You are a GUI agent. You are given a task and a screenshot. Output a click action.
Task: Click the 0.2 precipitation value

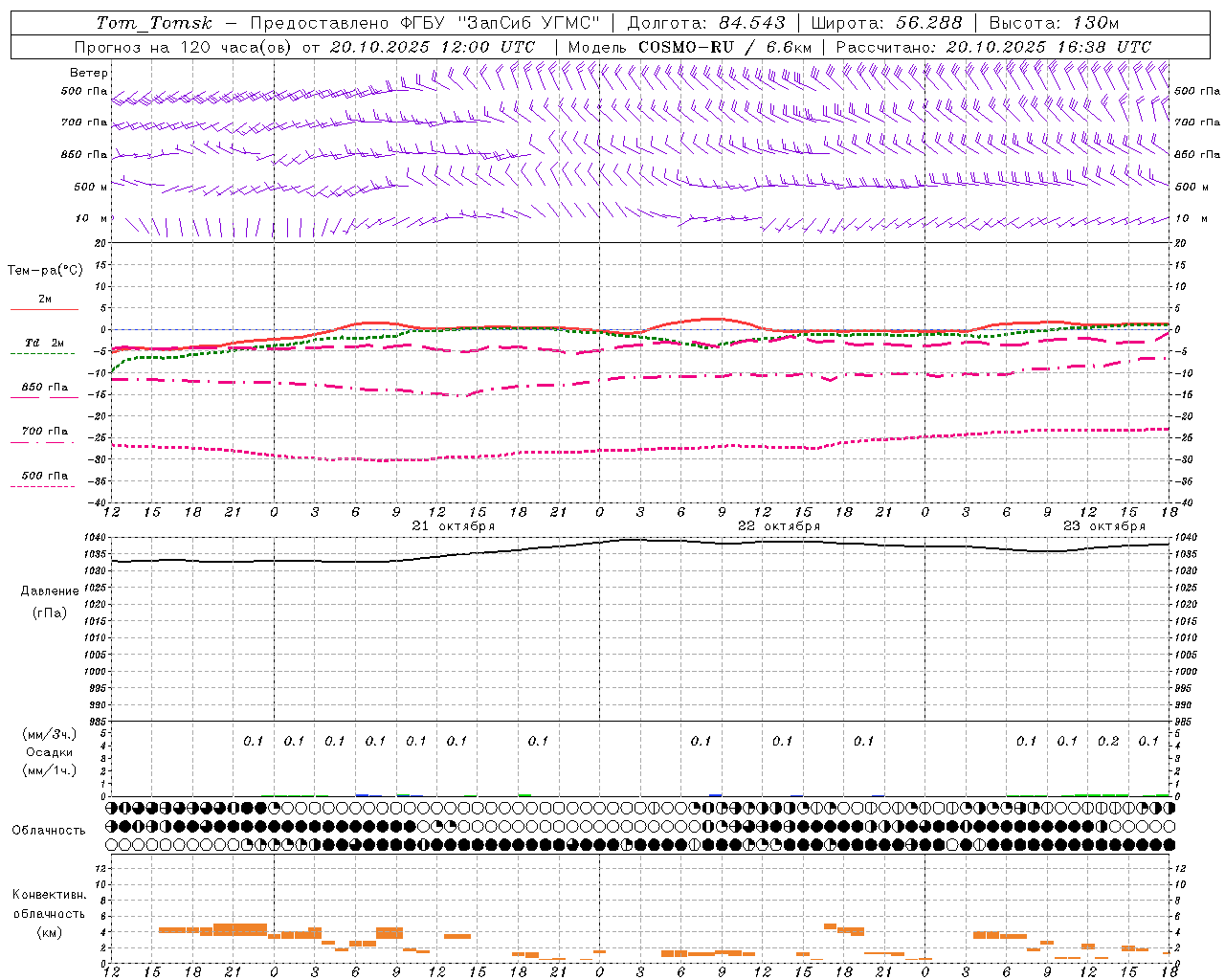[x=1108, y=741]
